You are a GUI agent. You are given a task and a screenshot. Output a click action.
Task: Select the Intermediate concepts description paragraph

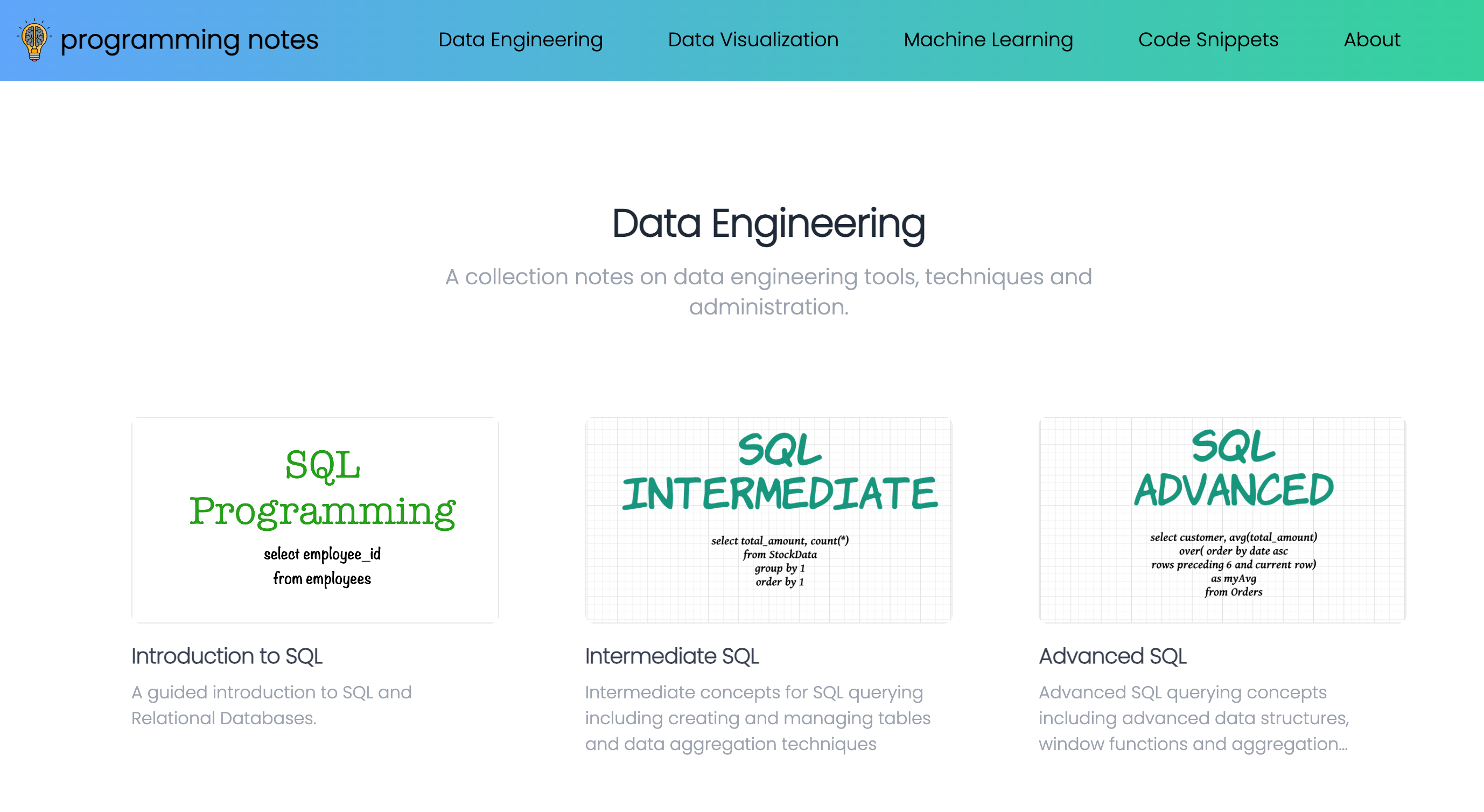pyautogui.click(x=757, y=718)
